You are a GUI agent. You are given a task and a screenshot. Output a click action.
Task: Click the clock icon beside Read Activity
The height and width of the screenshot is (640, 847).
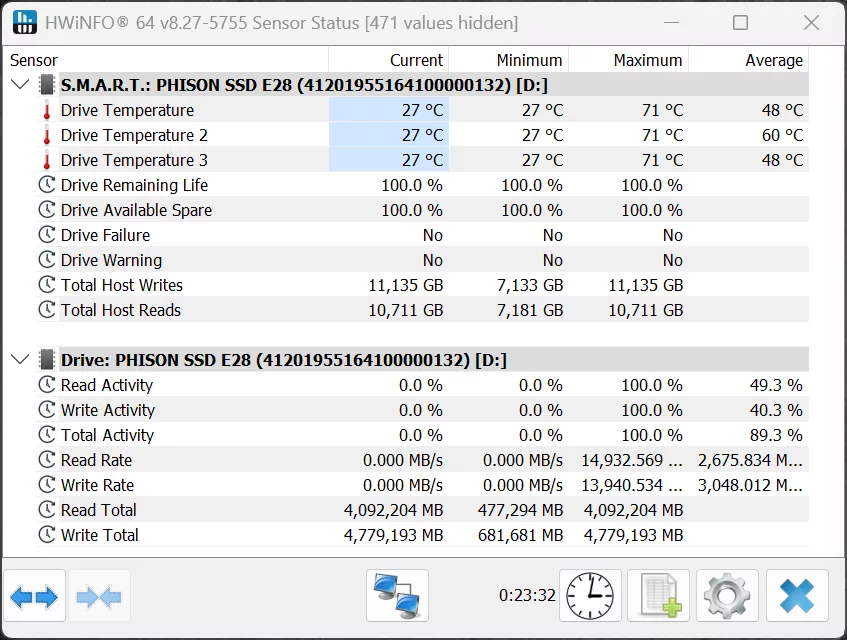pos(47,385)
